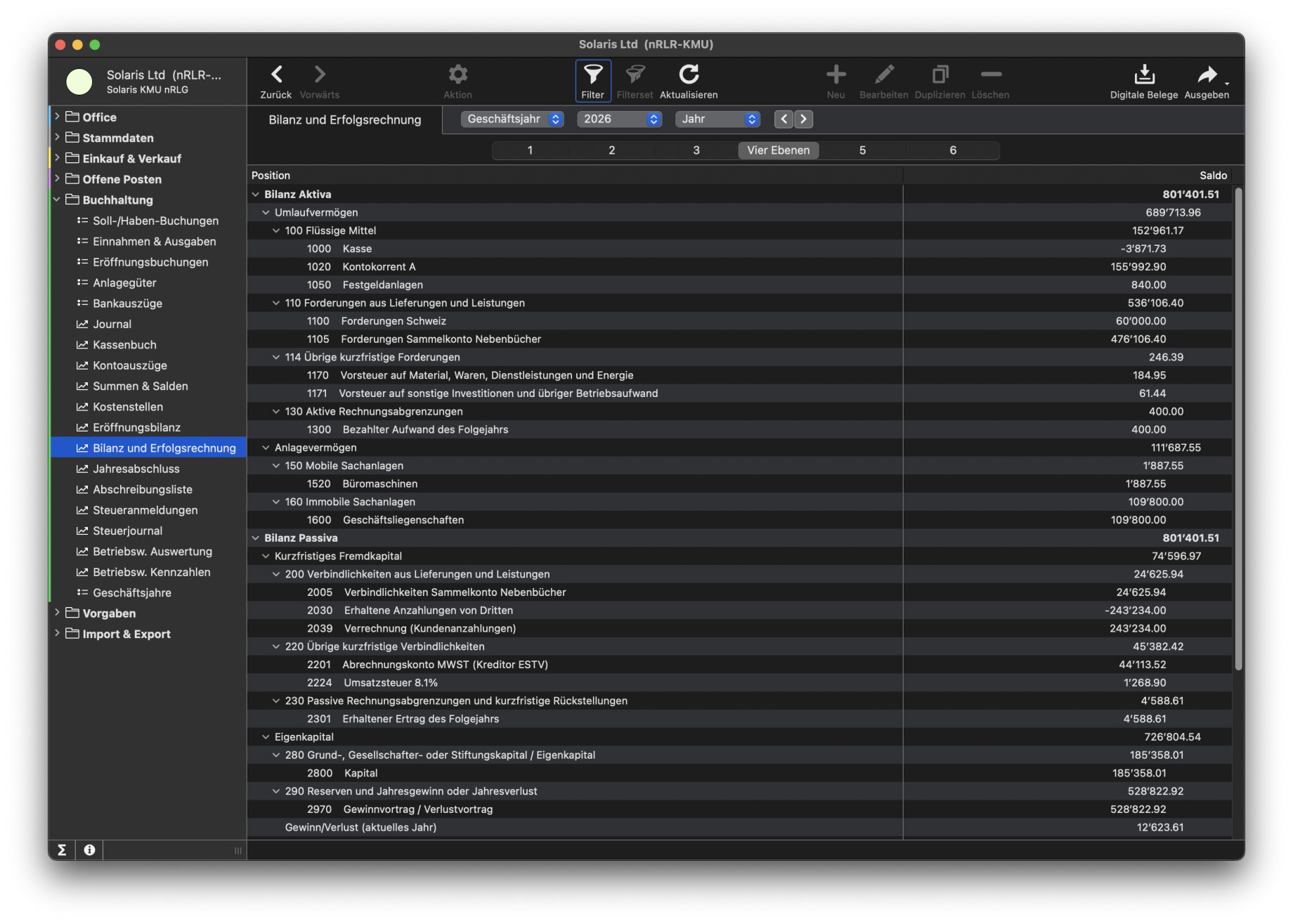
Task: Expand the Stammdaten folder
Action: click(x=57, y=138)
